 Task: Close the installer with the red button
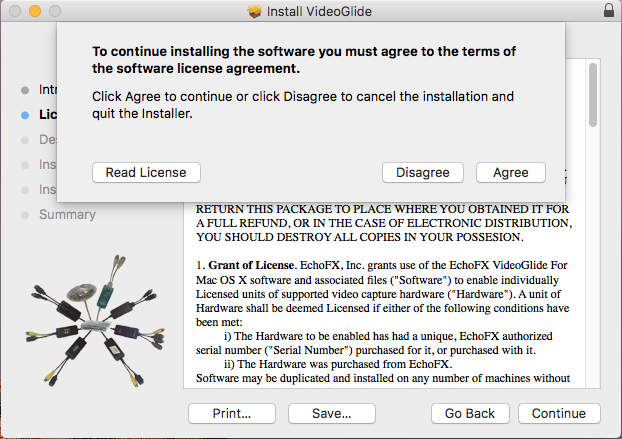13,11
